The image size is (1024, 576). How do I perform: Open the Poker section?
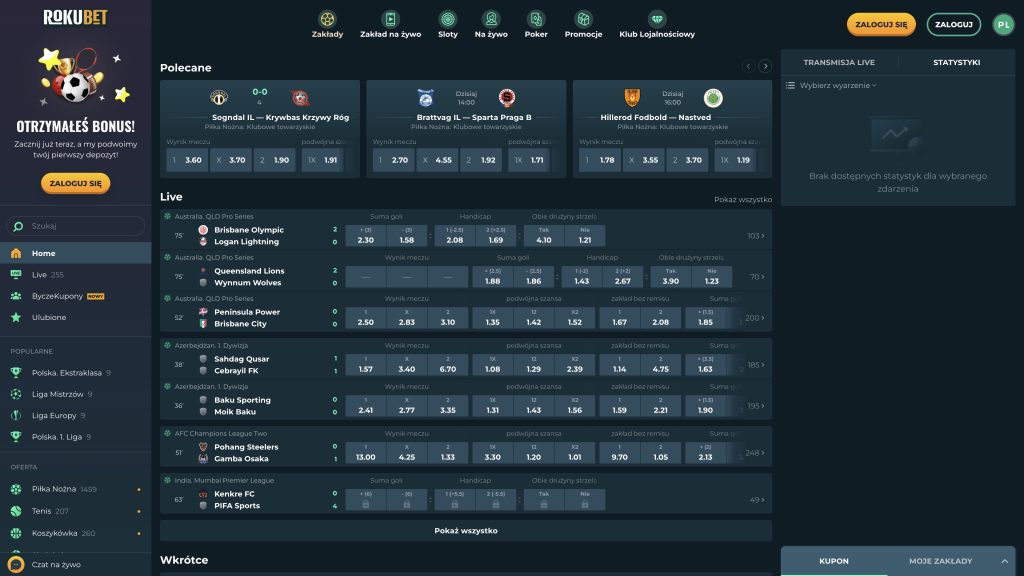click(x=536, y=25)
